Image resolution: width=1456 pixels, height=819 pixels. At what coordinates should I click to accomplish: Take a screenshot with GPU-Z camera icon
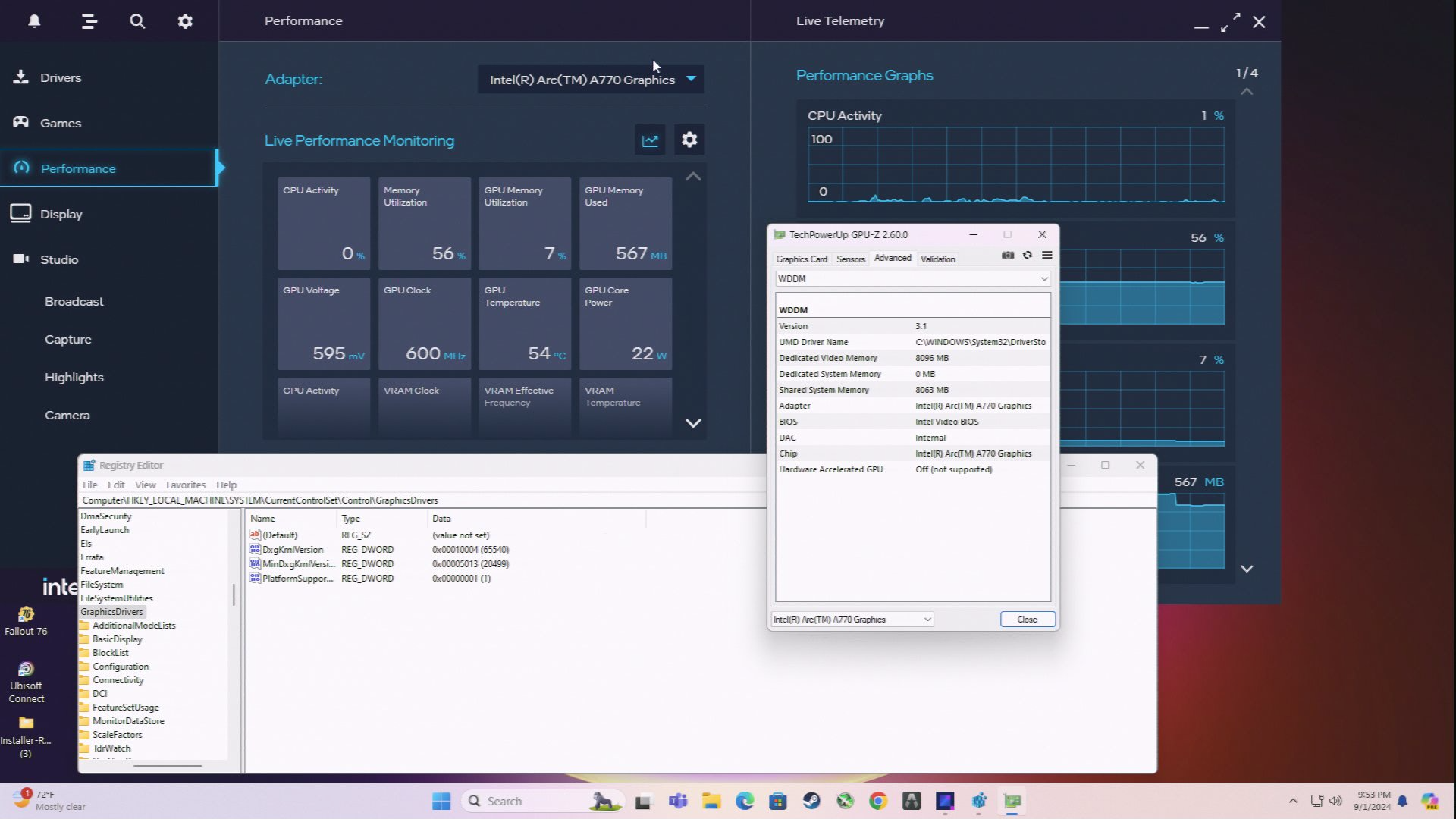click(1008, 256)
